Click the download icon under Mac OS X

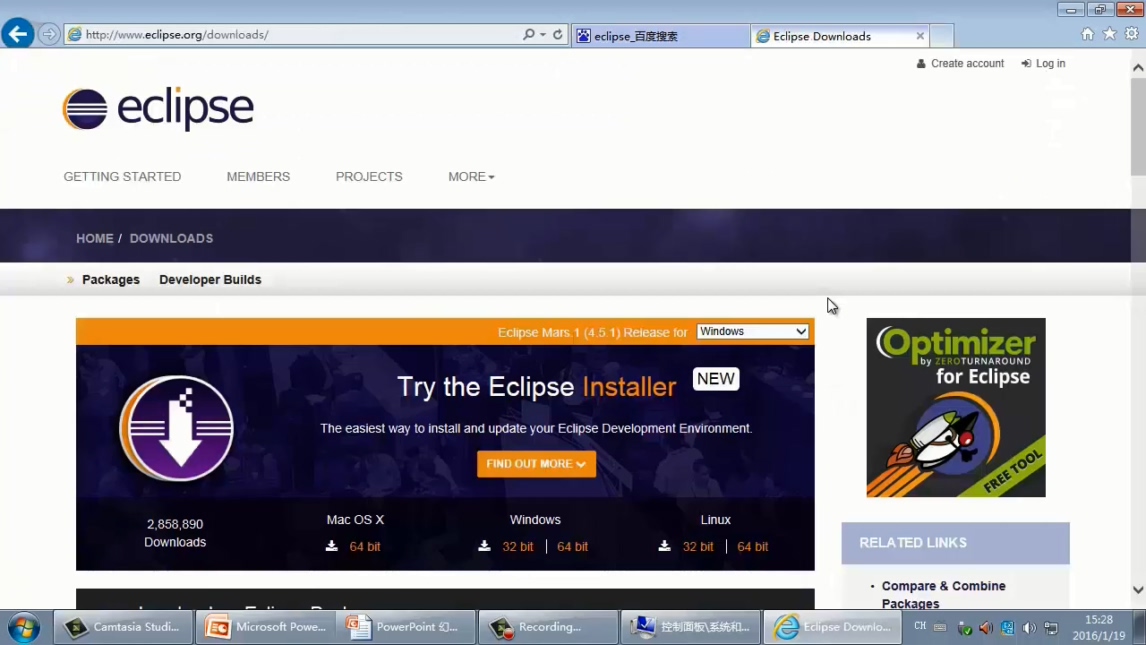pos(332,546)
